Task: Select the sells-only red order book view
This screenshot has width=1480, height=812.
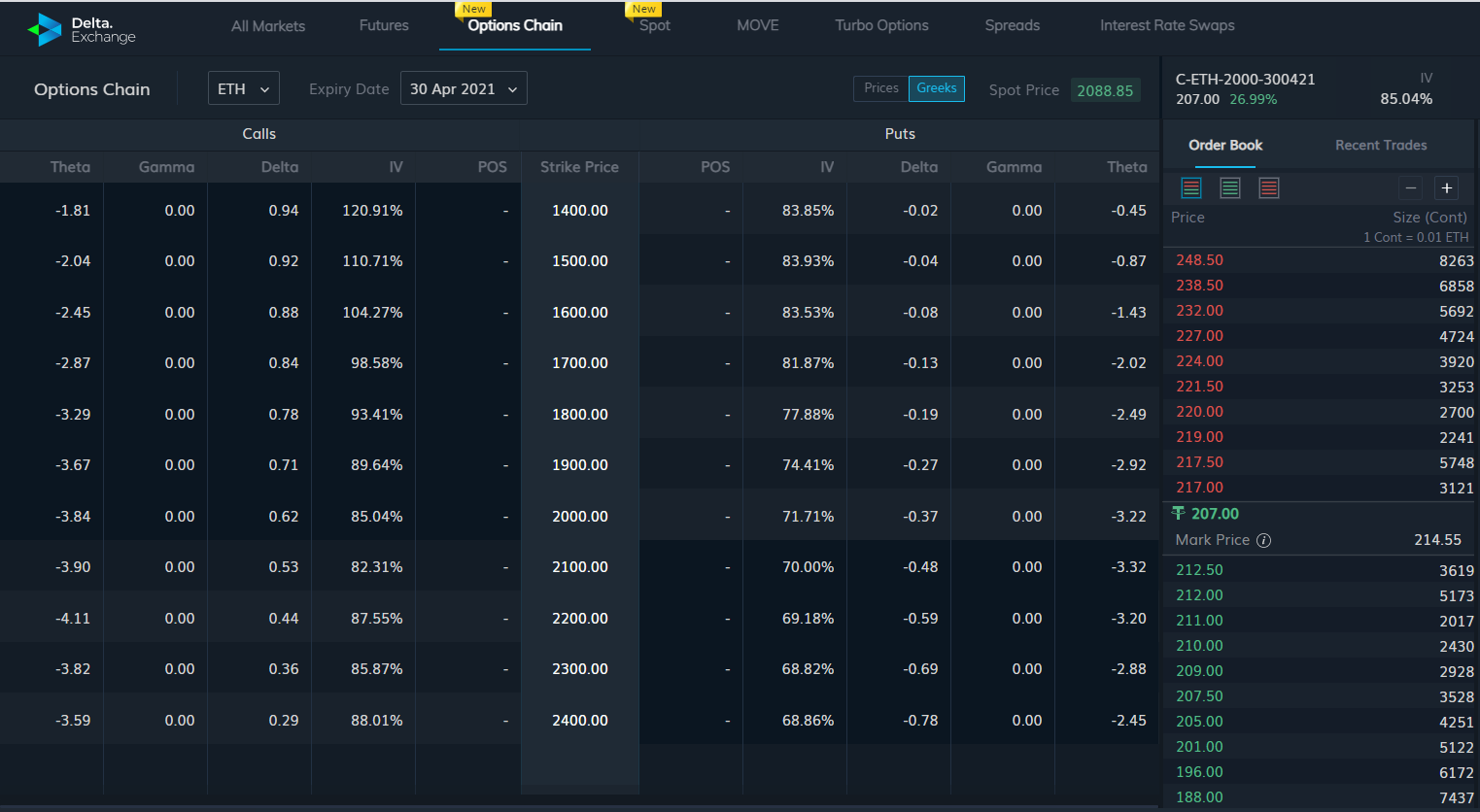Action: pyautogui.click(x=1268, y=187)
